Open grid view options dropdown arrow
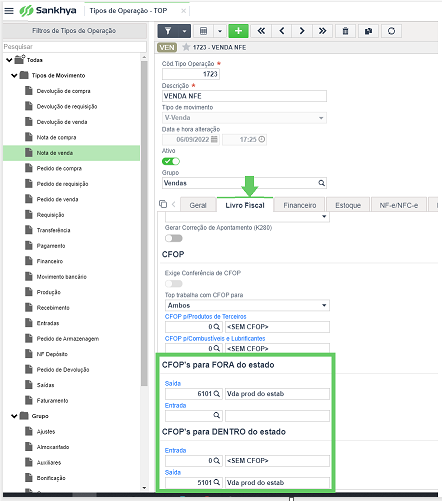 coord(220,31)
